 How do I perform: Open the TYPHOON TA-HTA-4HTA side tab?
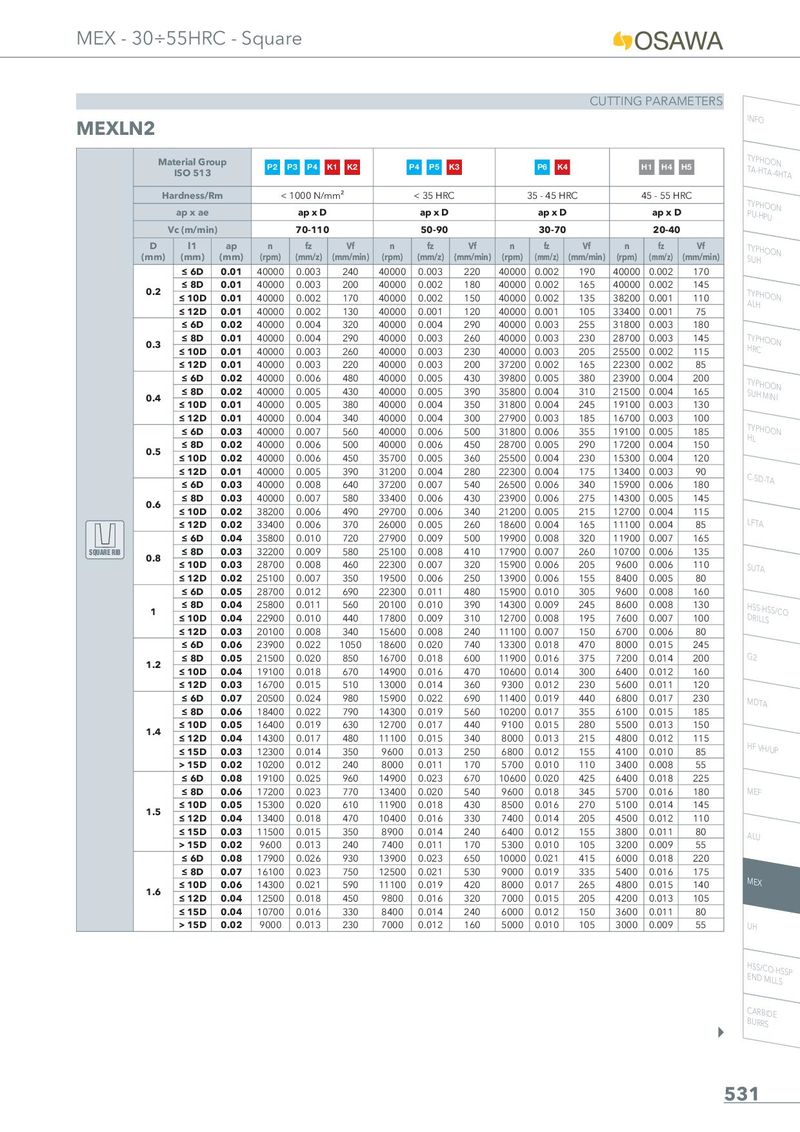770,166
